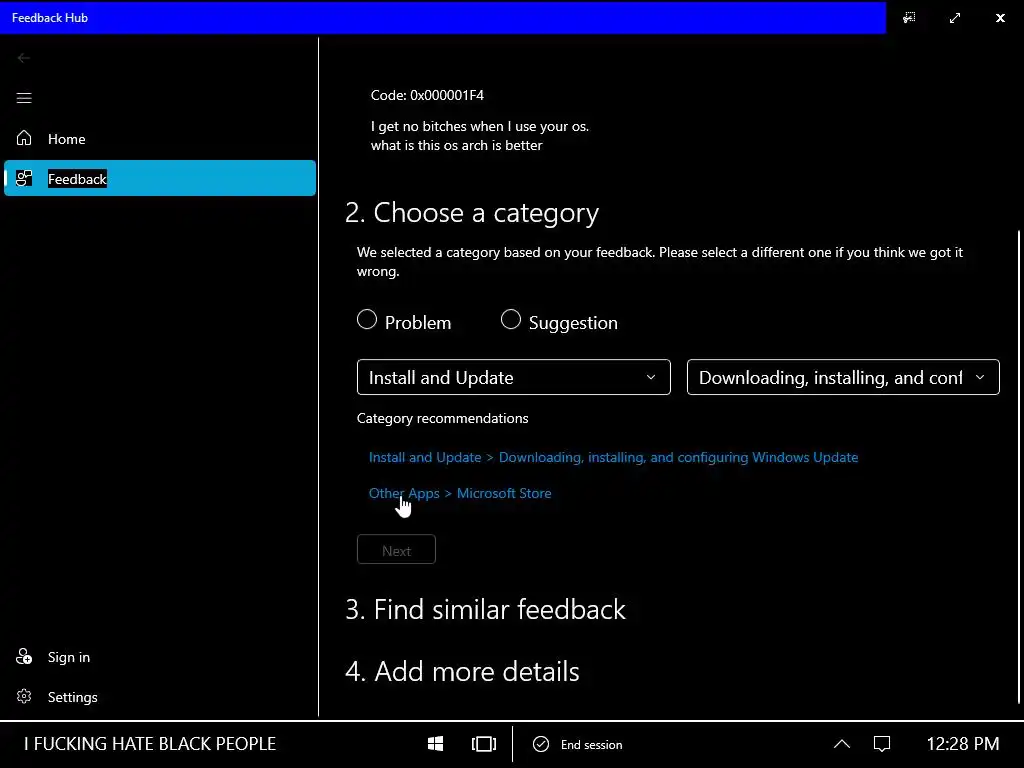The image size is (1024, 768).
Task: Click the title bar icon left of the expand arrows
Action: coord(909,18)
